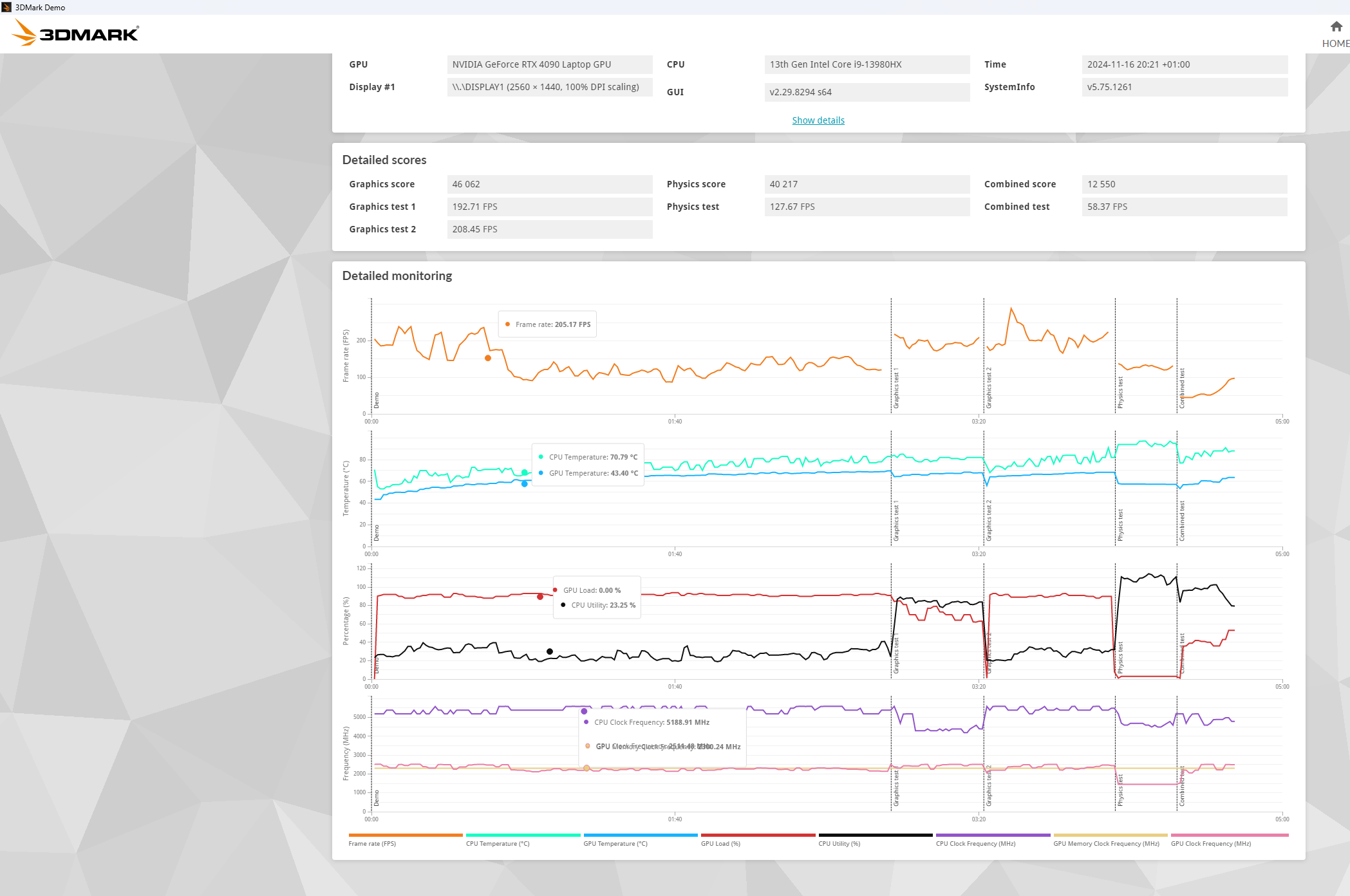Screen dimensions: 1350x896
Task: Open the Show details link
Action: click(x=818, y=120)
